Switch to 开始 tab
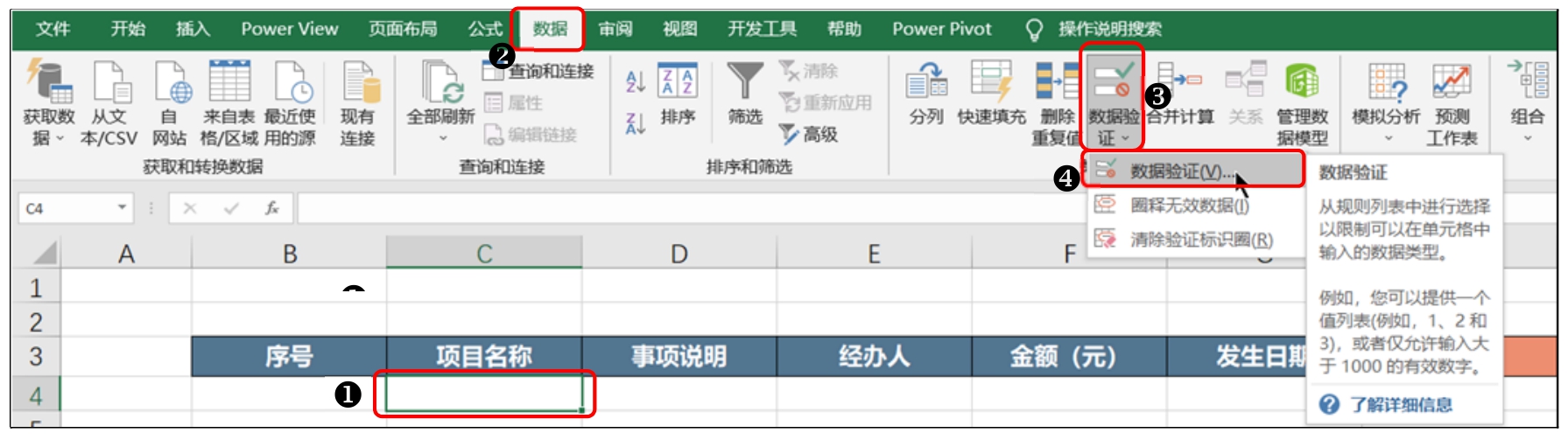Screen dimensions: 1568x440 click(x=128, y=29)
